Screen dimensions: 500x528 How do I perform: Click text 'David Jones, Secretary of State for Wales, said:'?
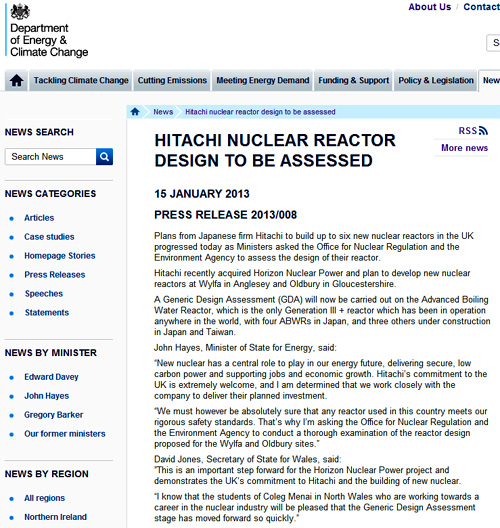click(248, 459)
